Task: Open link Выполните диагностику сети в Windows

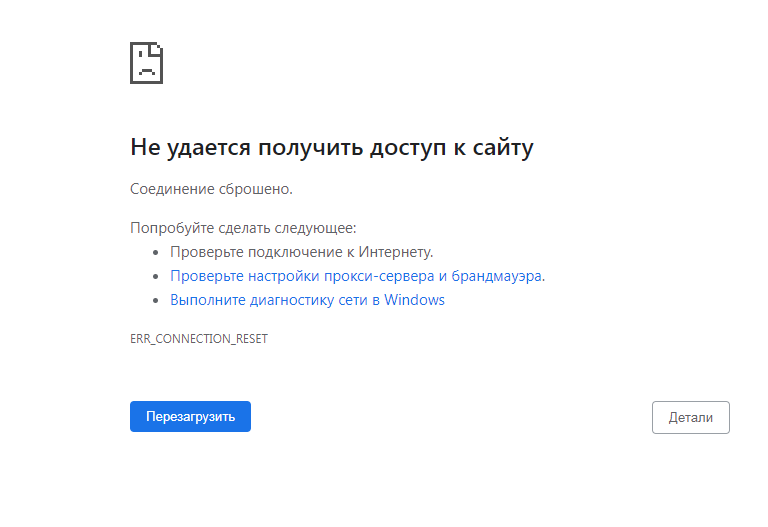Action: click(x=307, y=300)
